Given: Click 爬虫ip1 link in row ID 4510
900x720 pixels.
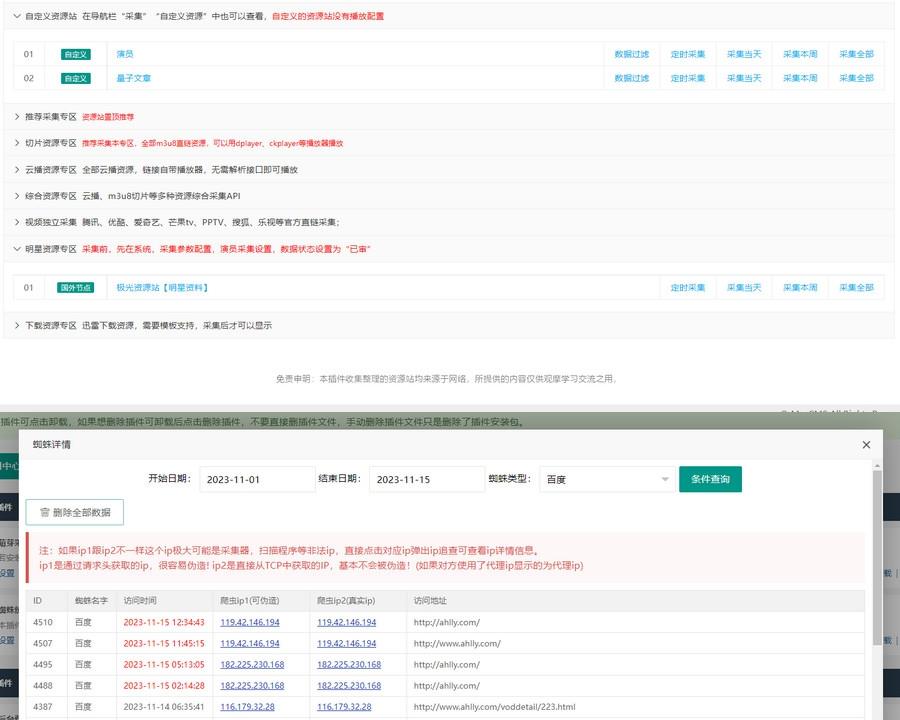Looking at the screenshot, I should point(250,622).
